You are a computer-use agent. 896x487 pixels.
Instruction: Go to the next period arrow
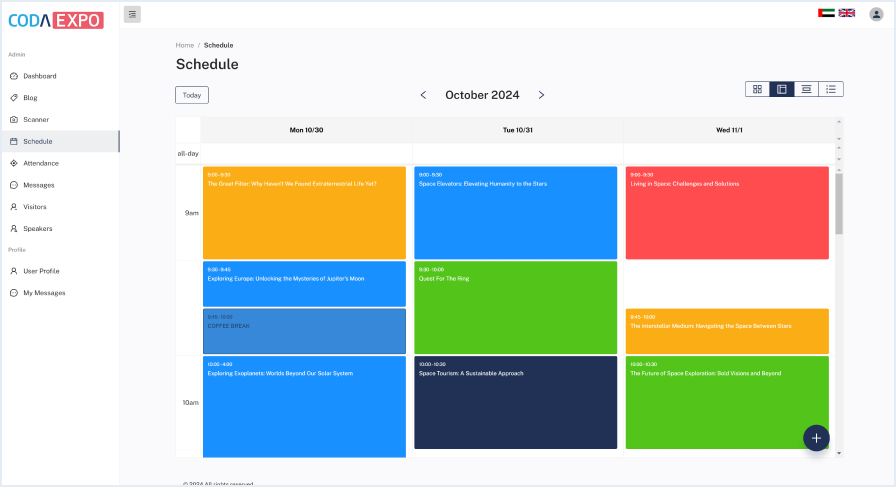(541, 95)
